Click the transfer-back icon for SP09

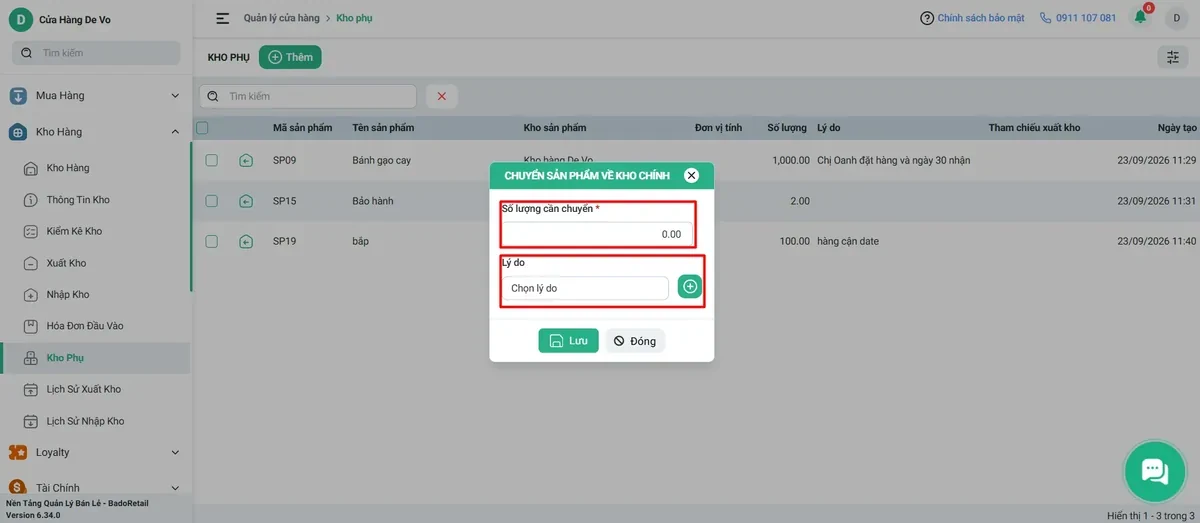point(246,160)
